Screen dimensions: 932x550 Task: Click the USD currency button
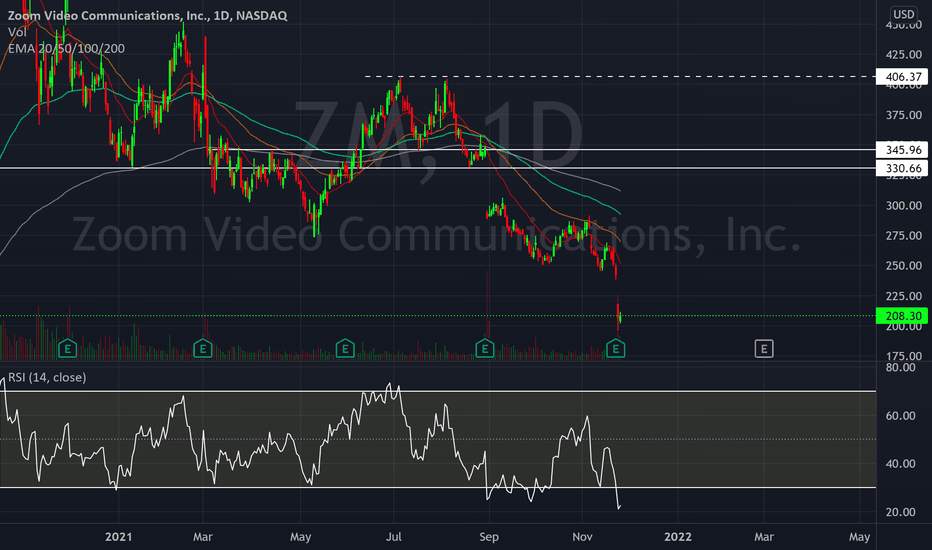[904, 14]
